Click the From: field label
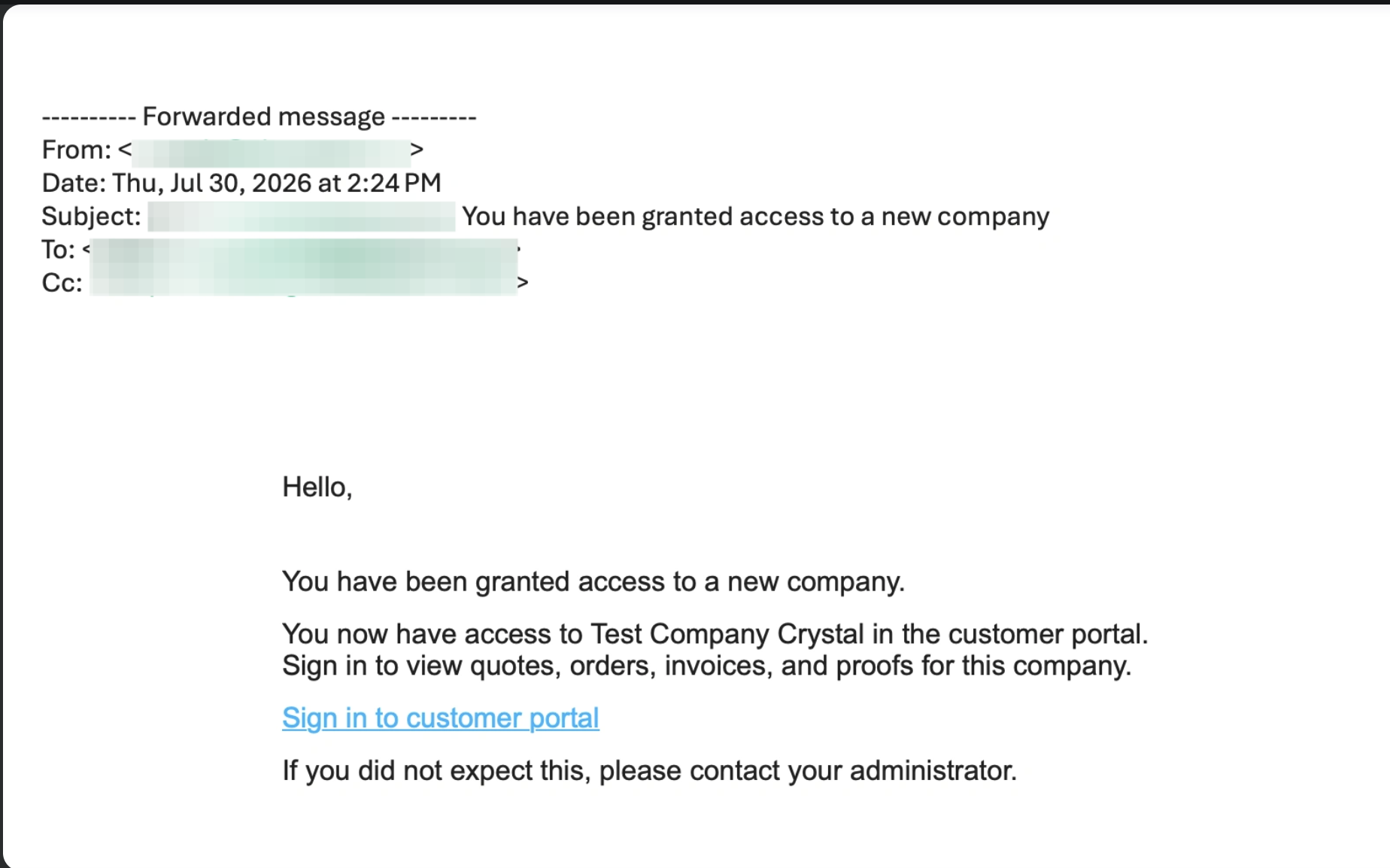The width and height of the screenshot is (1390, 868). (76, 150)
